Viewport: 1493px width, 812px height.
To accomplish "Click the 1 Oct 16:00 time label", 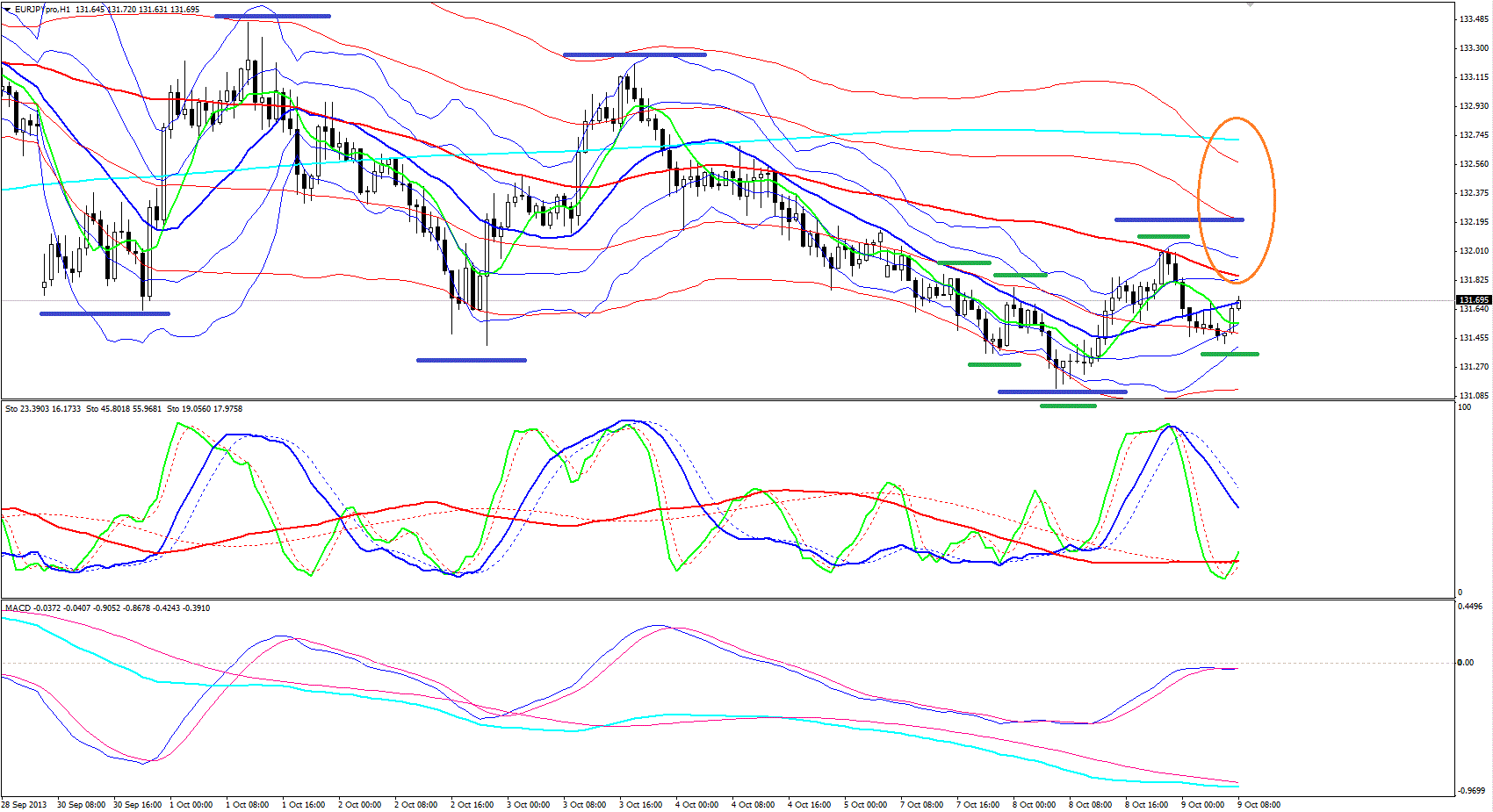I will click(303, 805).
